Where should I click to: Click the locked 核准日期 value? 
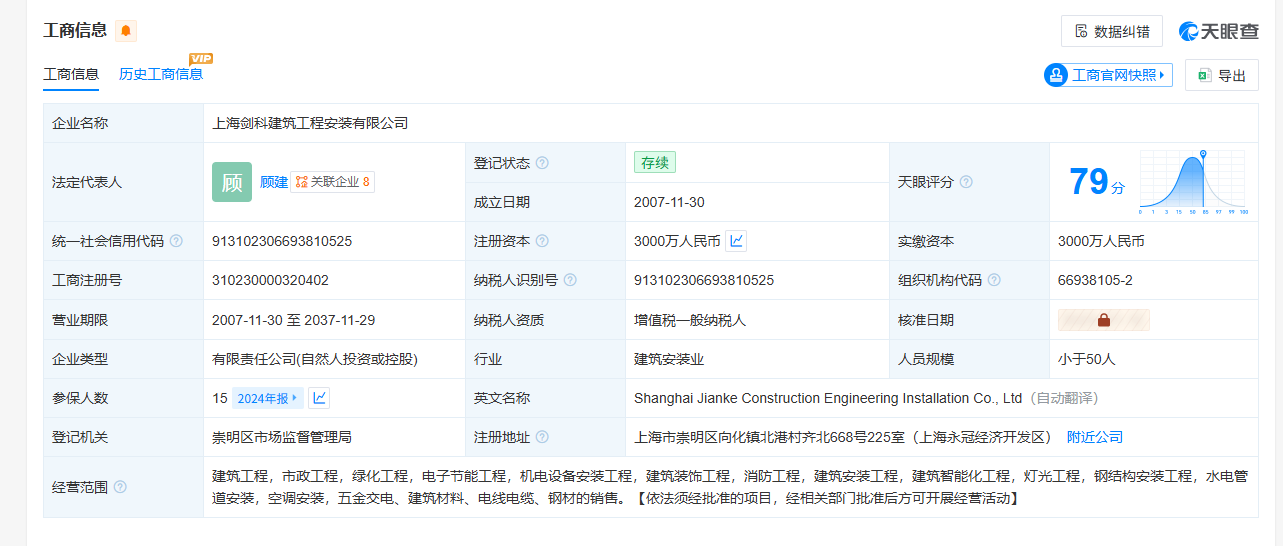(x=1104, y=320)
